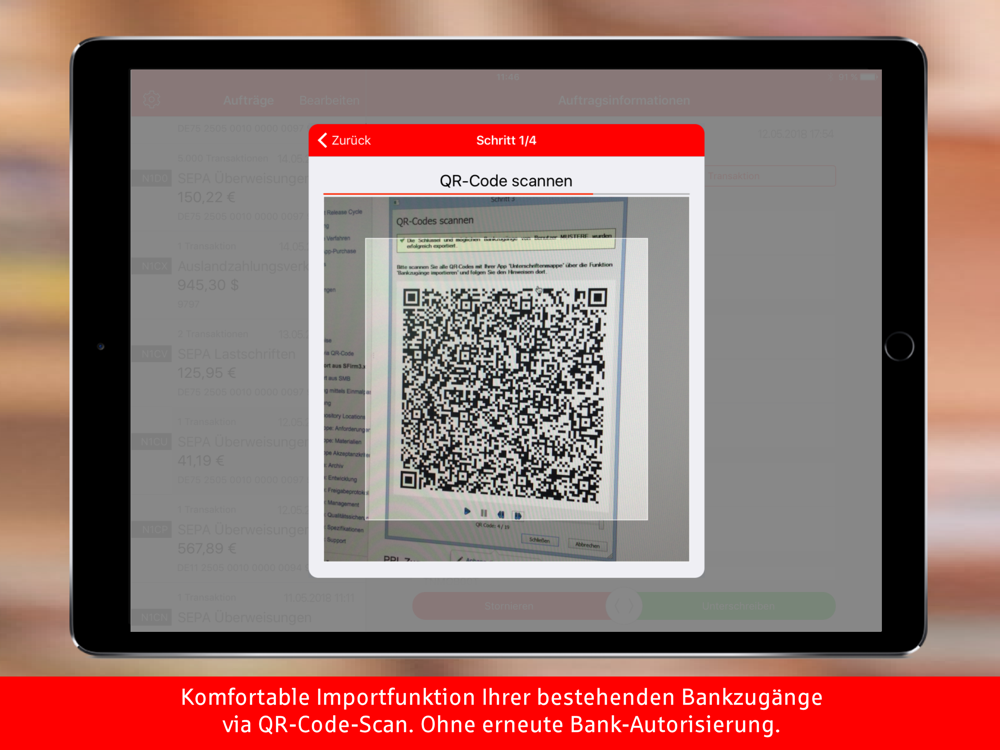
Task: Click the green Unterschreiben button
Action: coord(737,606)
